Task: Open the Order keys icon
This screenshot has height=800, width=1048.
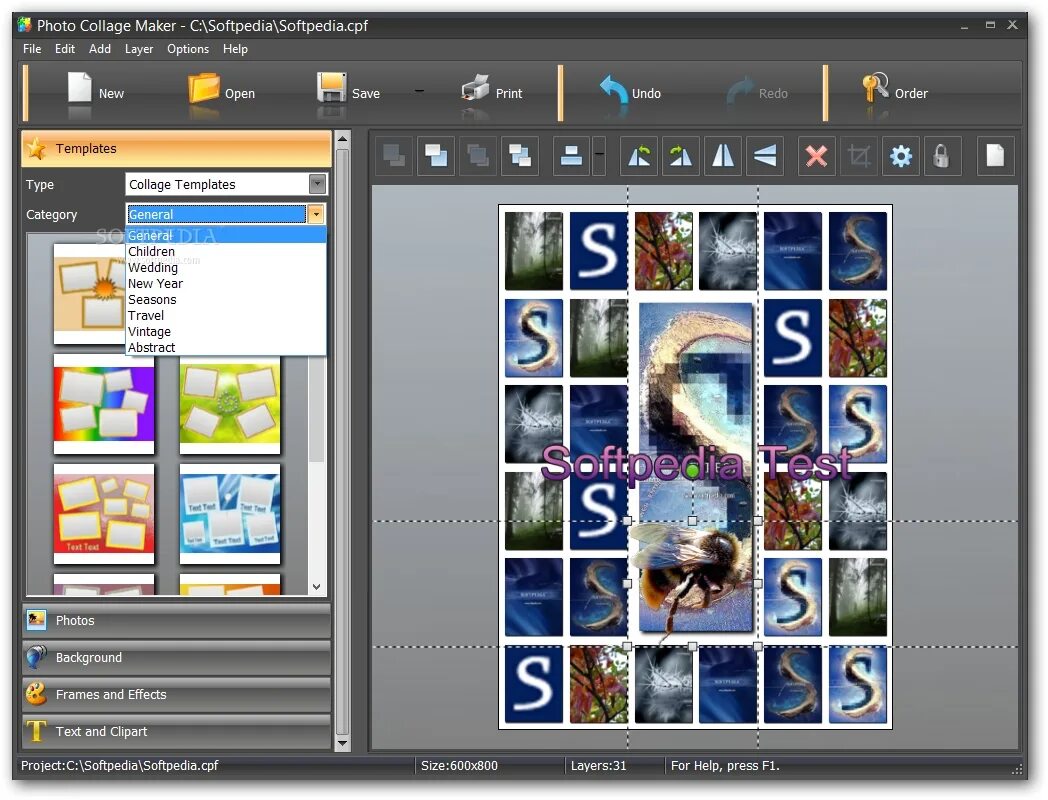Action: point(876,88)
